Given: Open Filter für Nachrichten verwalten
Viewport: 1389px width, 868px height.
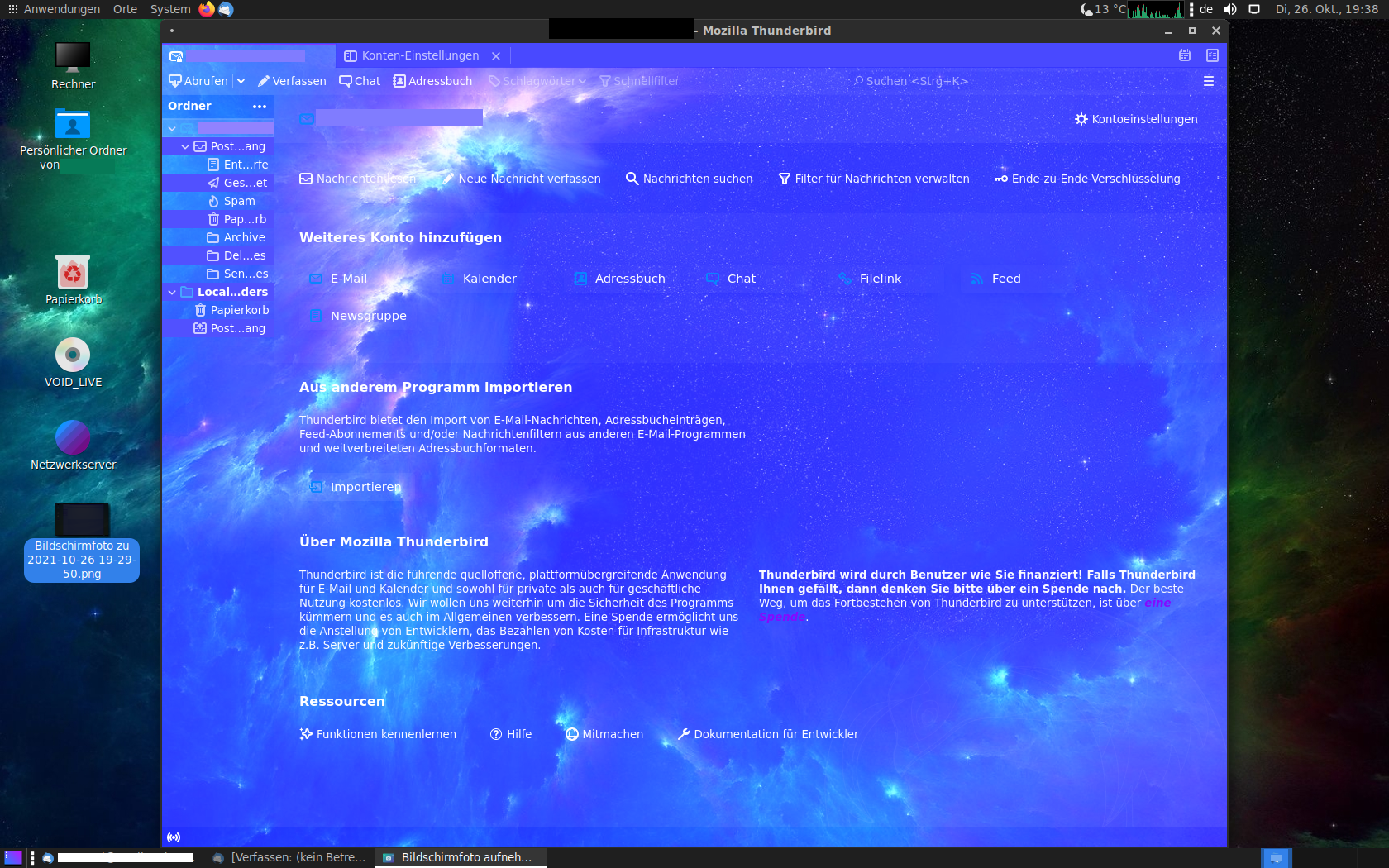Looking at the screenshot, I should click(874, 179).
